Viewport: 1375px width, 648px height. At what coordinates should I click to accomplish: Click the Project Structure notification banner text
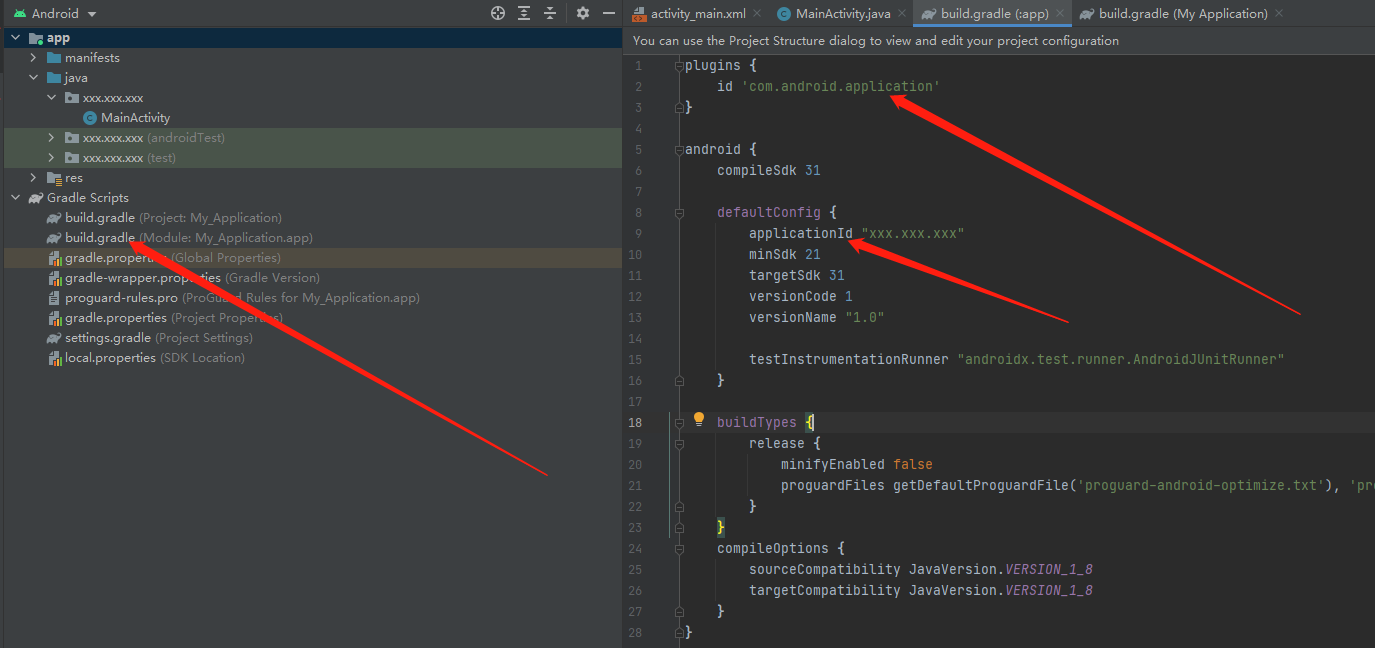[x=876, y=41]
